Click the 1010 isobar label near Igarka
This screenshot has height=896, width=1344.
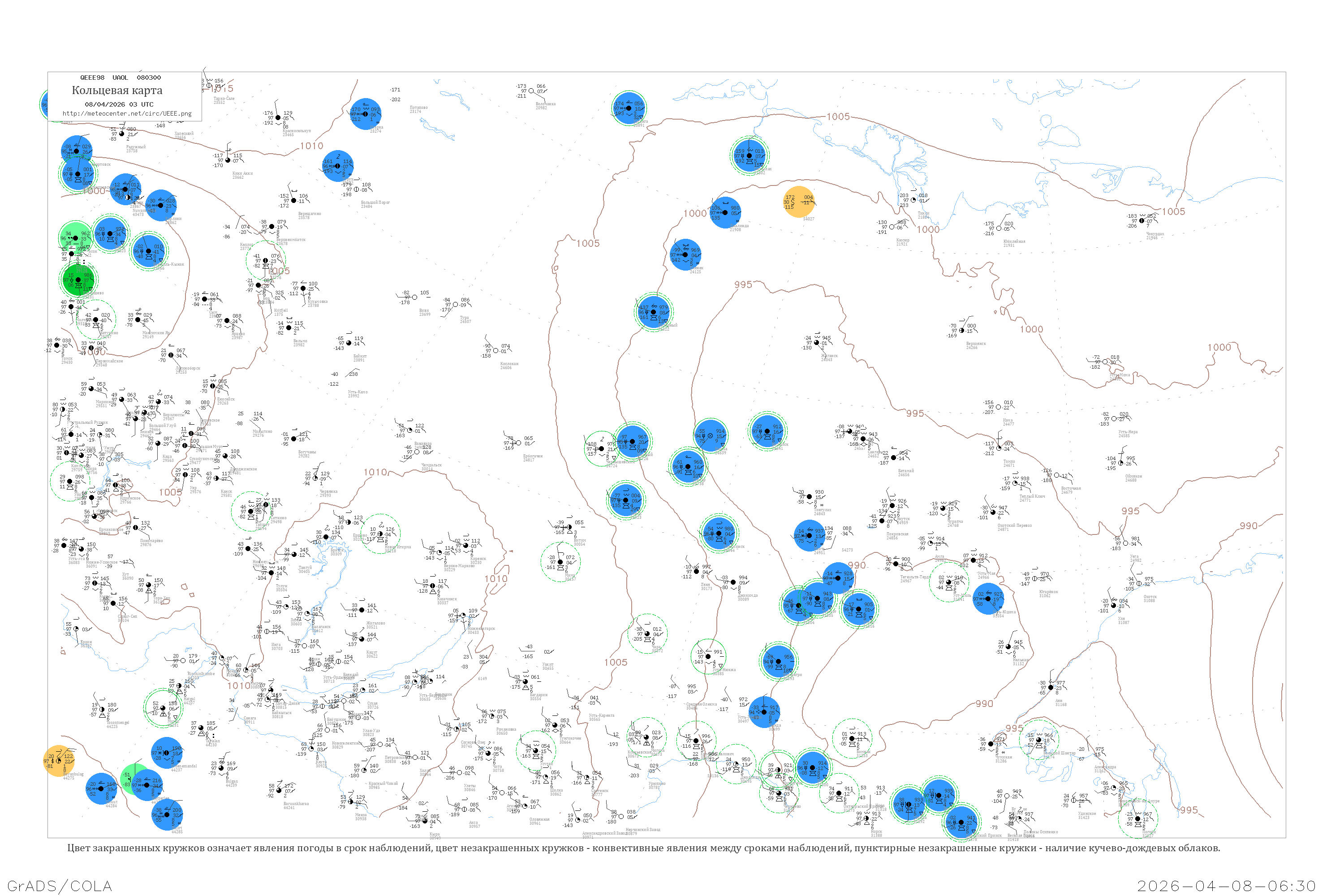coord(311,146)
